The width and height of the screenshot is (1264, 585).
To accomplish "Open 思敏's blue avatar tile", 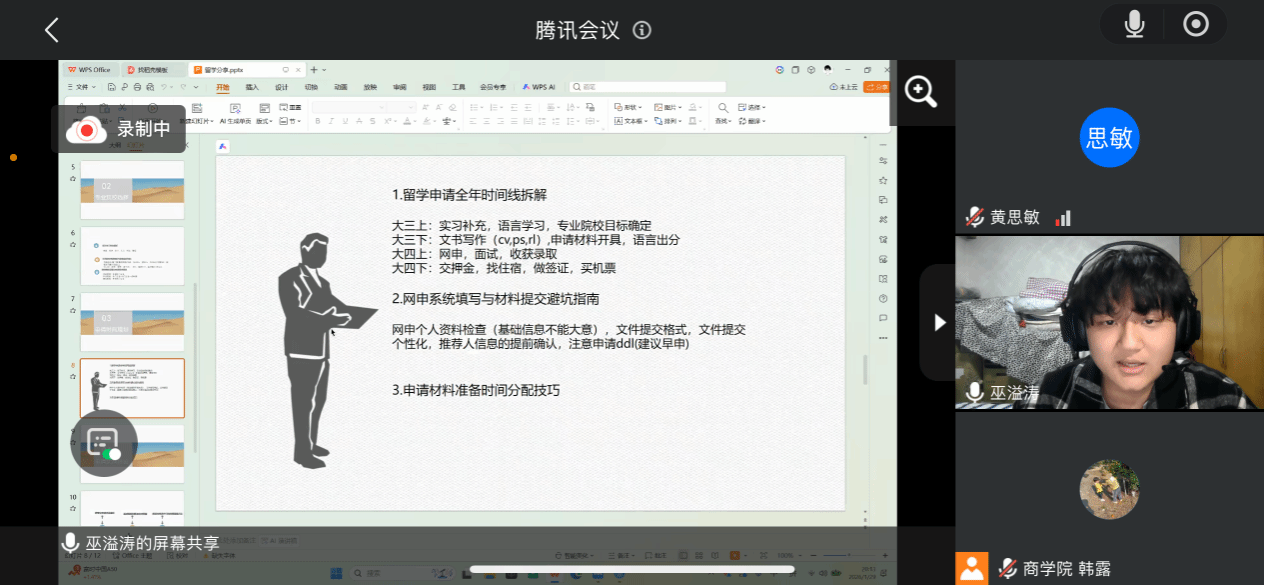I will tap(1109, 137).
